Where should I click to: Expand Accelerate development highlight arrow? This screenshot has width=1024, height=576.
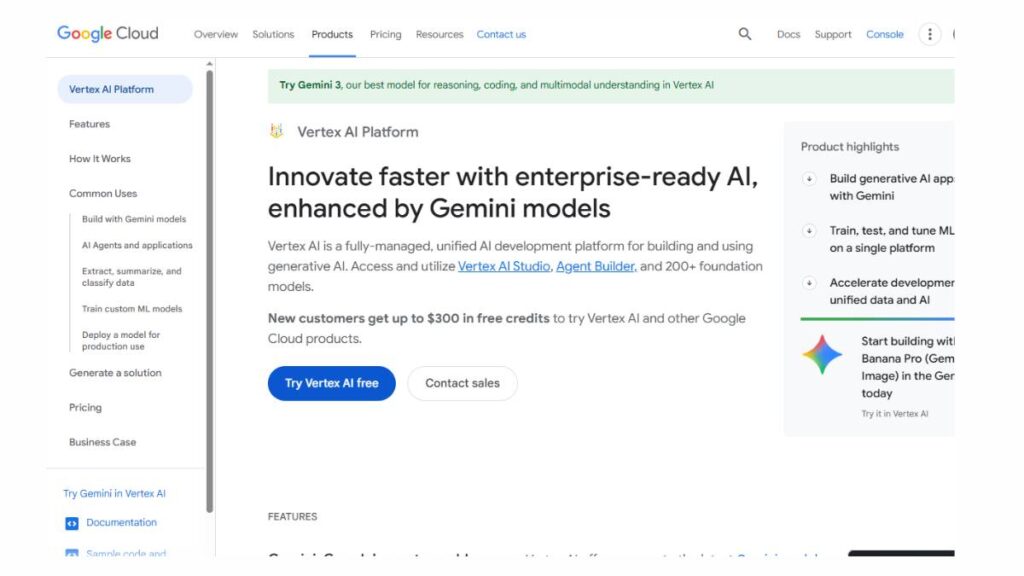click(809, 283)
